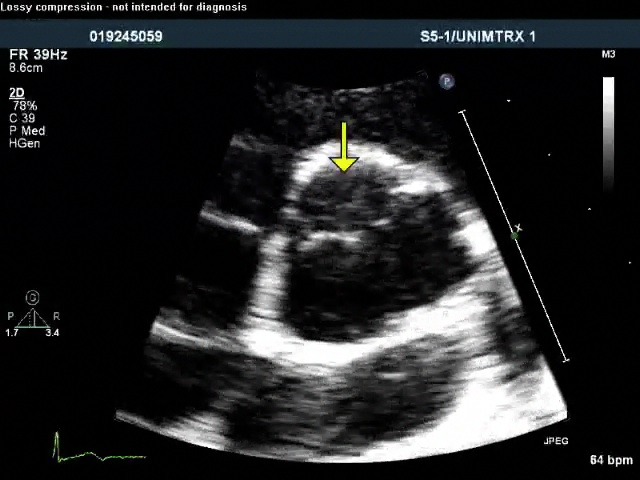Click the 78% gain setting
Viewport: 640px width, 480px height.
[x=24, y=106]
